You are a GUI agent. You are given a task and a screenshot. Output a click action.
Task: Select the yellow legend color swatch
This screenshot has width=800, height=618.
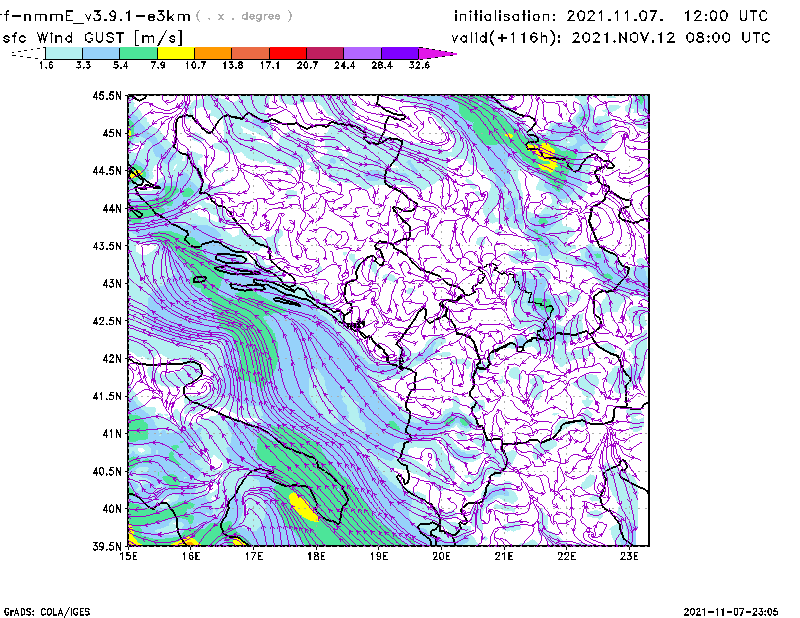[176, 53]
